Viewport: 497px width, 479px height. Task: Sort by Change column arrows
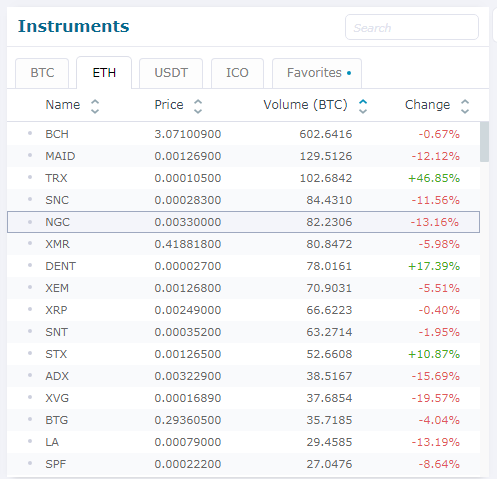click(x=465, y=106)
